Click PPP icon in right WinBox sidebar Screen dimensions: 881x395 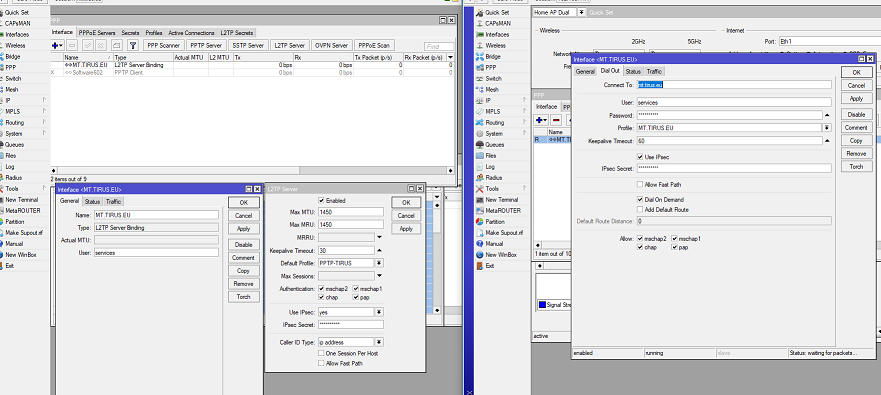(479, 67)
